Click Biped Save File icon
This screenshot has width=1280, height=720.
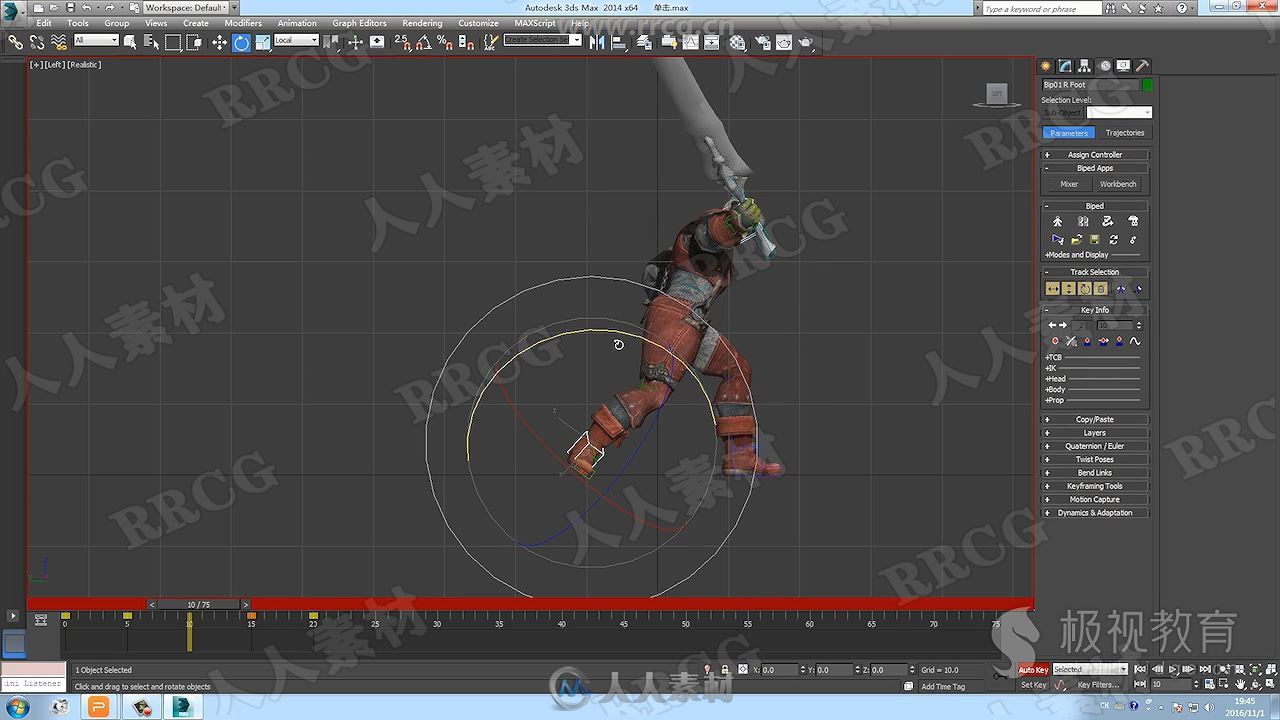point(1095,240)
